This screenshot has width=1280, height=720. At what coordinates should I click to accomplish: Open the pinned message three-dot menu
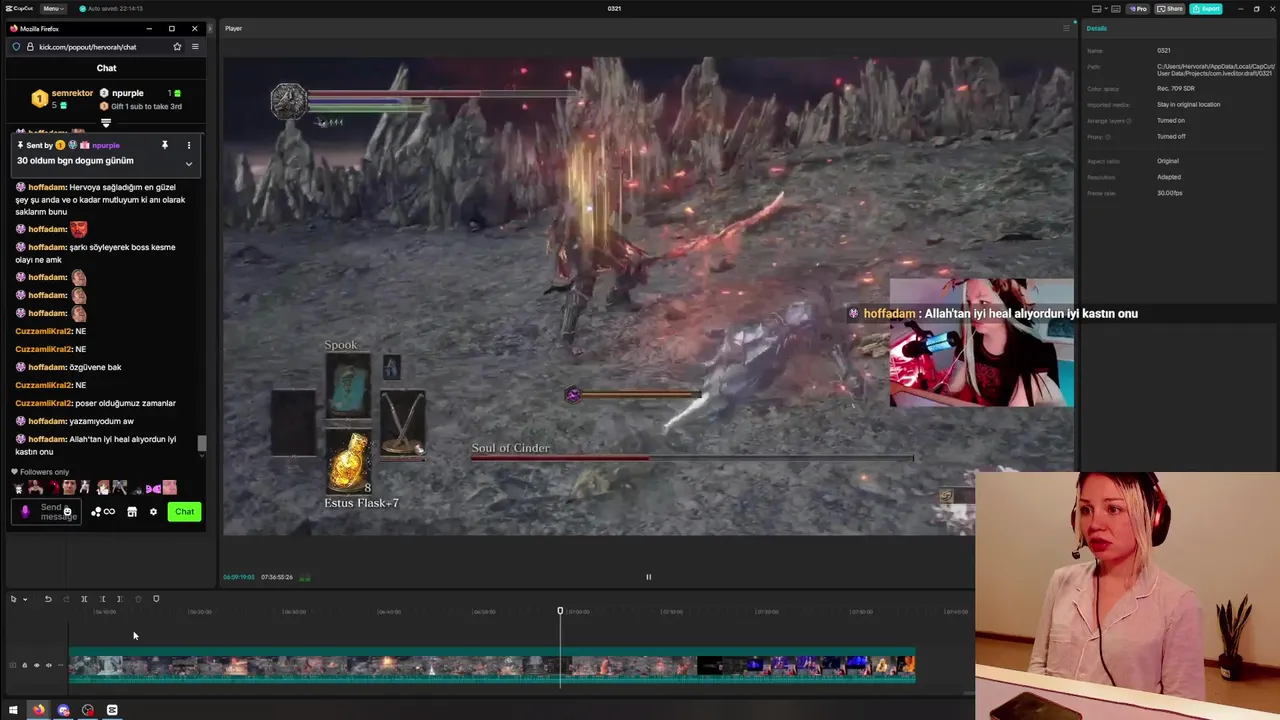(x=189, y=146)
